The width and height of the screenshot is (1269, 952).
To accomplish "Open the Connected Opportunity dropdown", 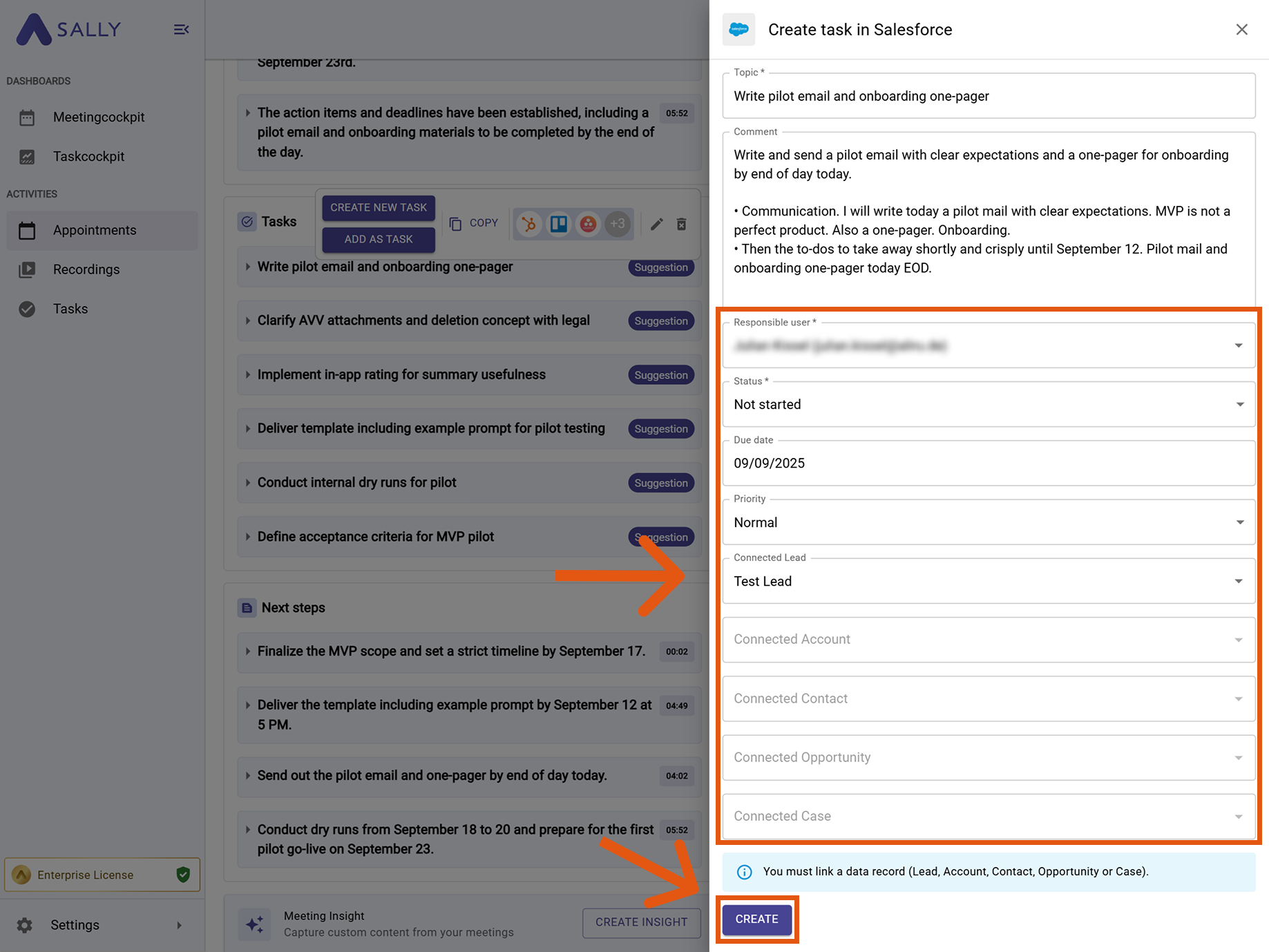I will pos(989,758).
